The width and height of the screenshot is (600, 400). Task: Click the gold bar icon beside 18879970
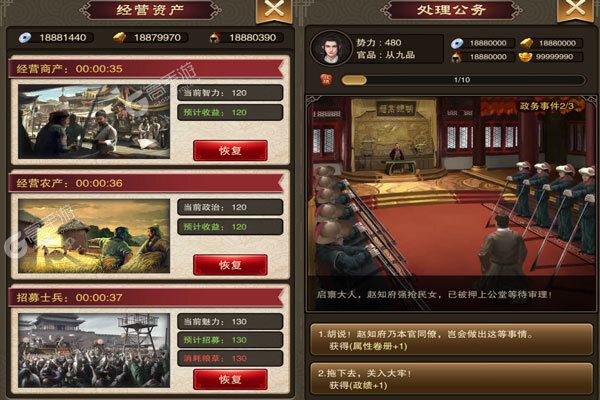coord(119,38)
